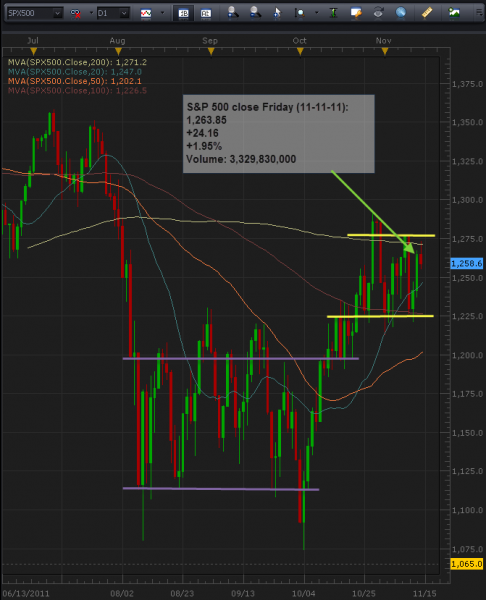The width and height of the screenshot is (486, 600).
Task: Expand the arrow next to unlink icon
Action: [x=91, y=13]
